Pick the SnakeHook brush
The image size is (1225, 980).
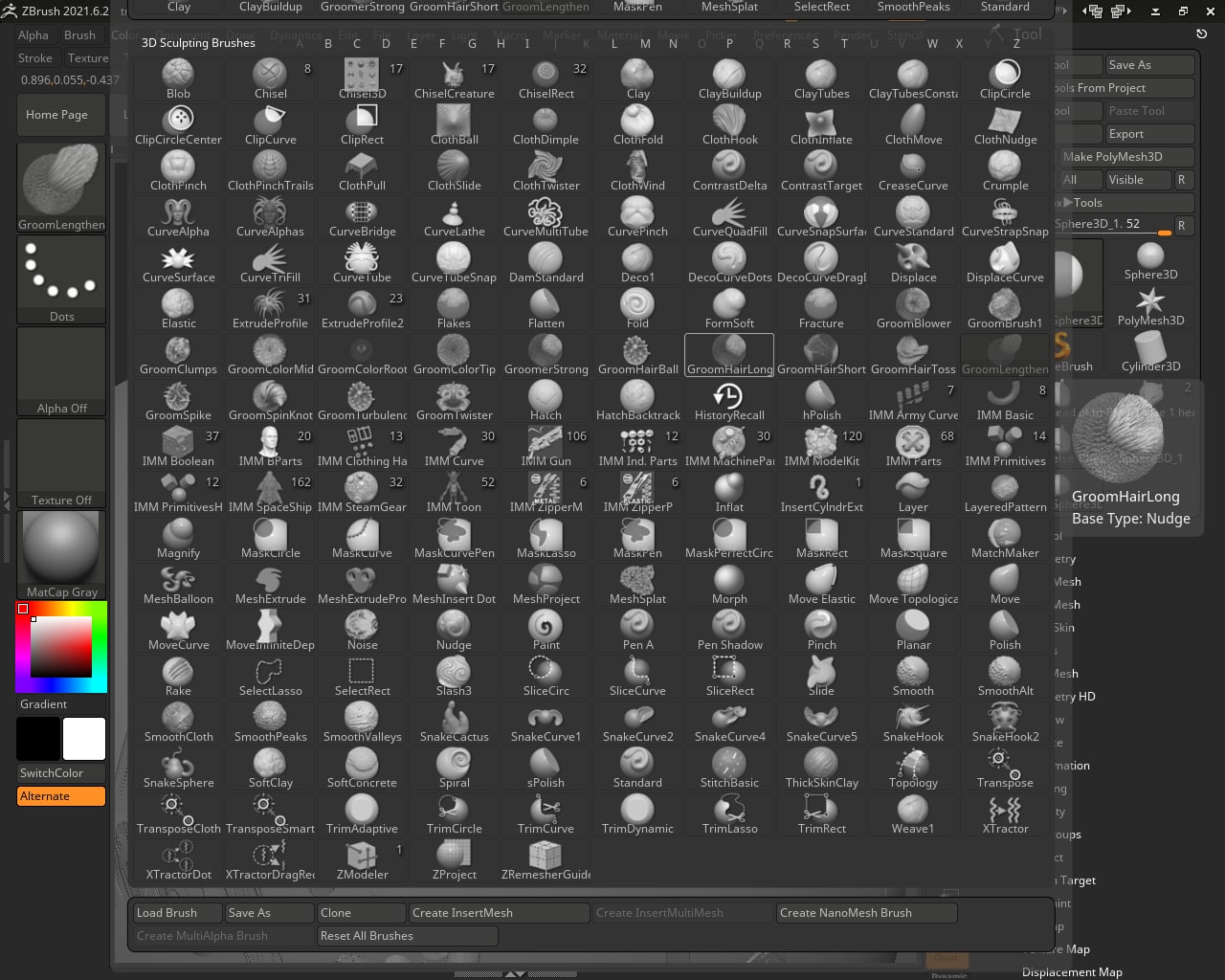coord(913,723)
